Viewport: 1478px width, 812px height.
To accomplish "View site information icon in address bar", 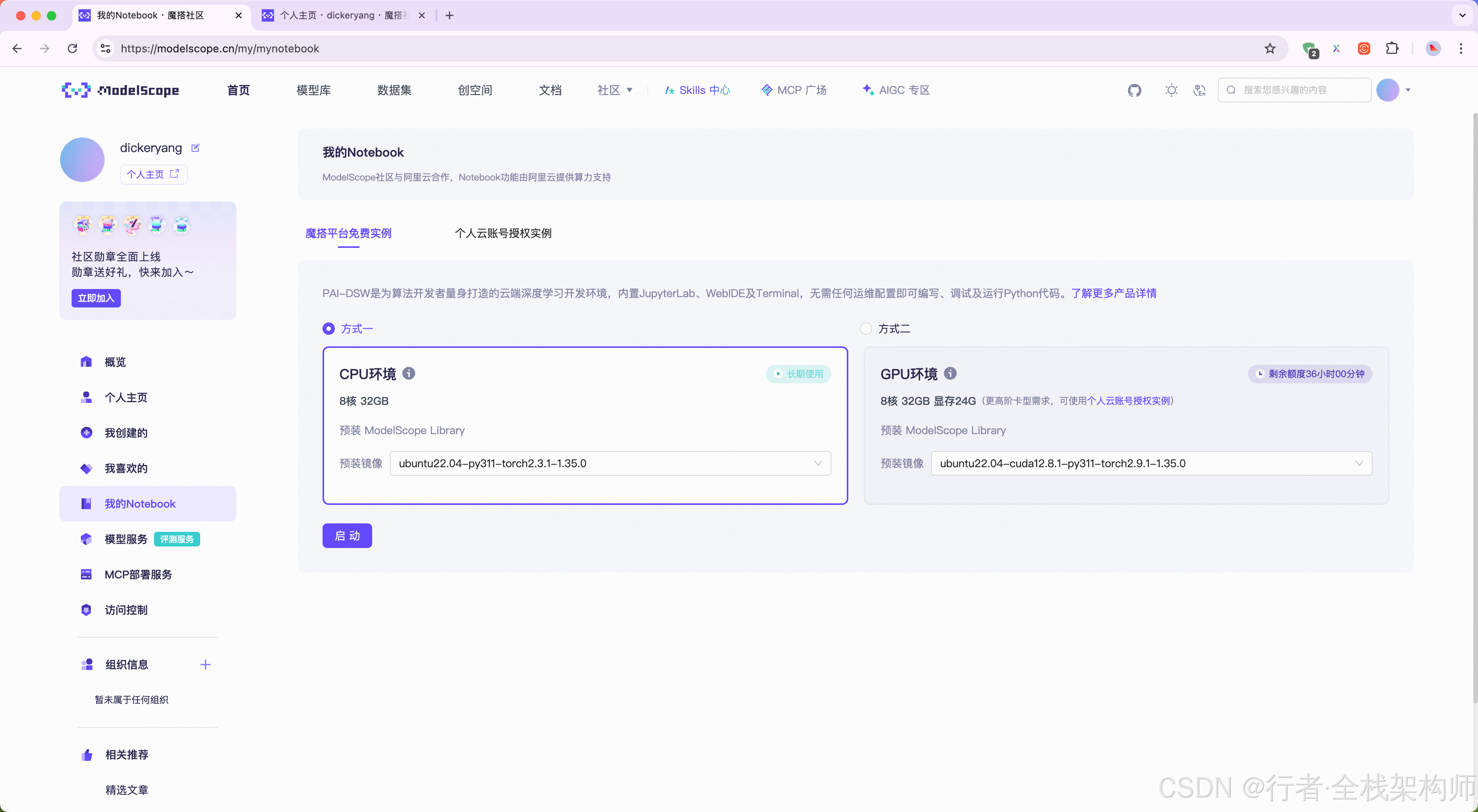I will (105, 49).
